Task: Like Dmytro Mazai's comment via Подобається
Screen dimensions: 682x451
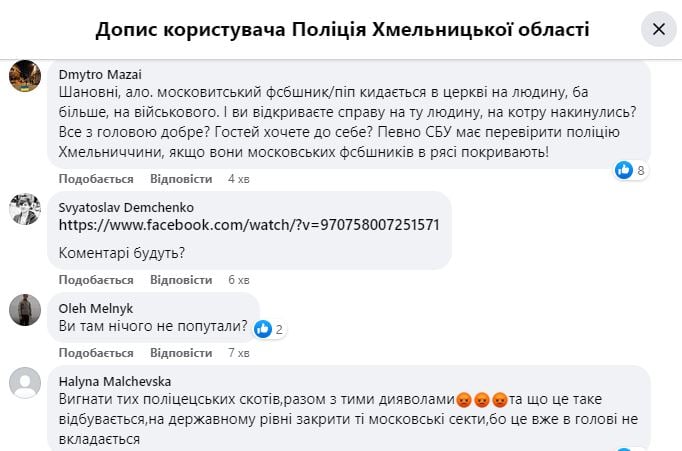Action: [x=96, y=179]
